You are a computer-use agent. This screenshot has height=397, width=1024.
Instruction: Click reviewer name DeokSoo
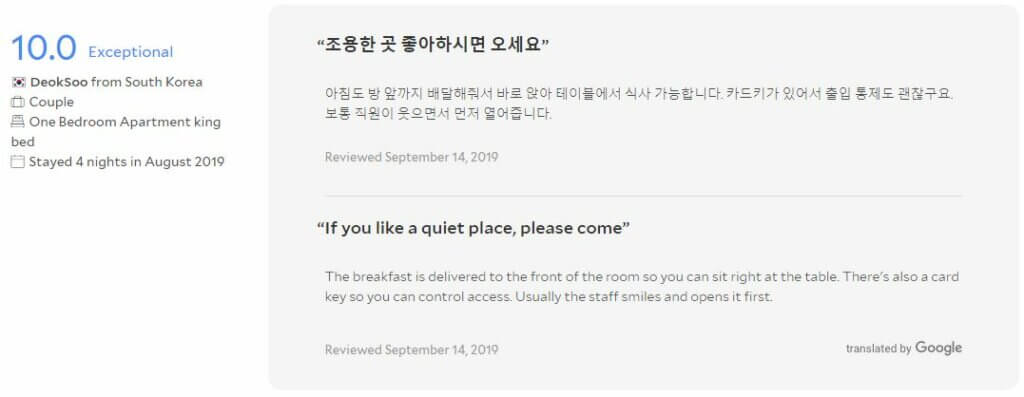pos(59,82)
